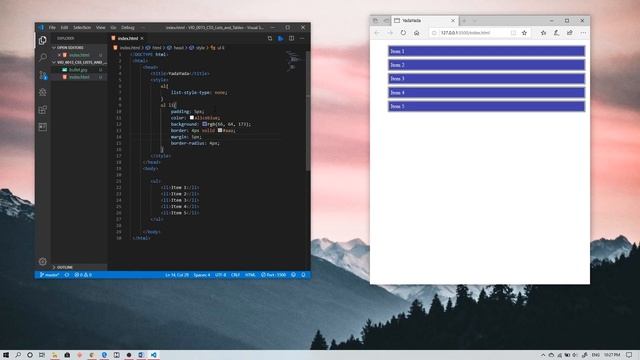Change indentation via Spaces: 4
Viewport: 640px width, 360px height.
202,275
